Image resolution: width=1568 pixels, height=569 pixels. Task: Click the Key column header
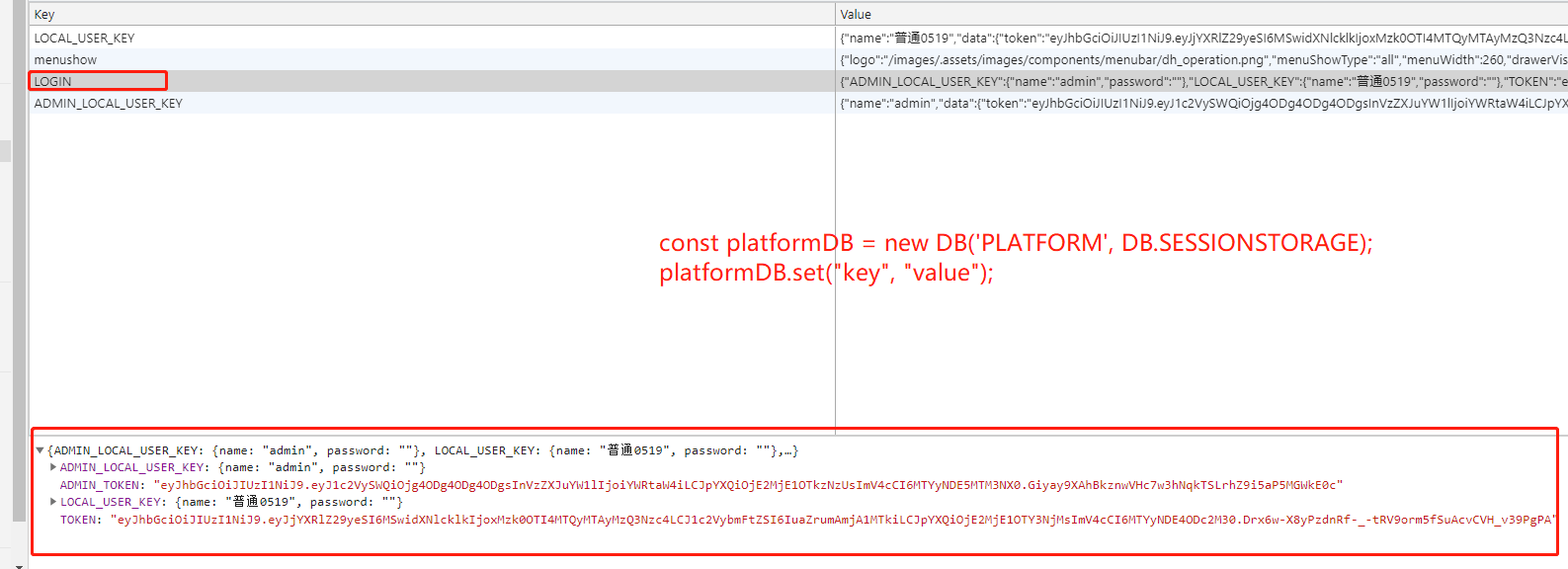[x=432, y=14]
